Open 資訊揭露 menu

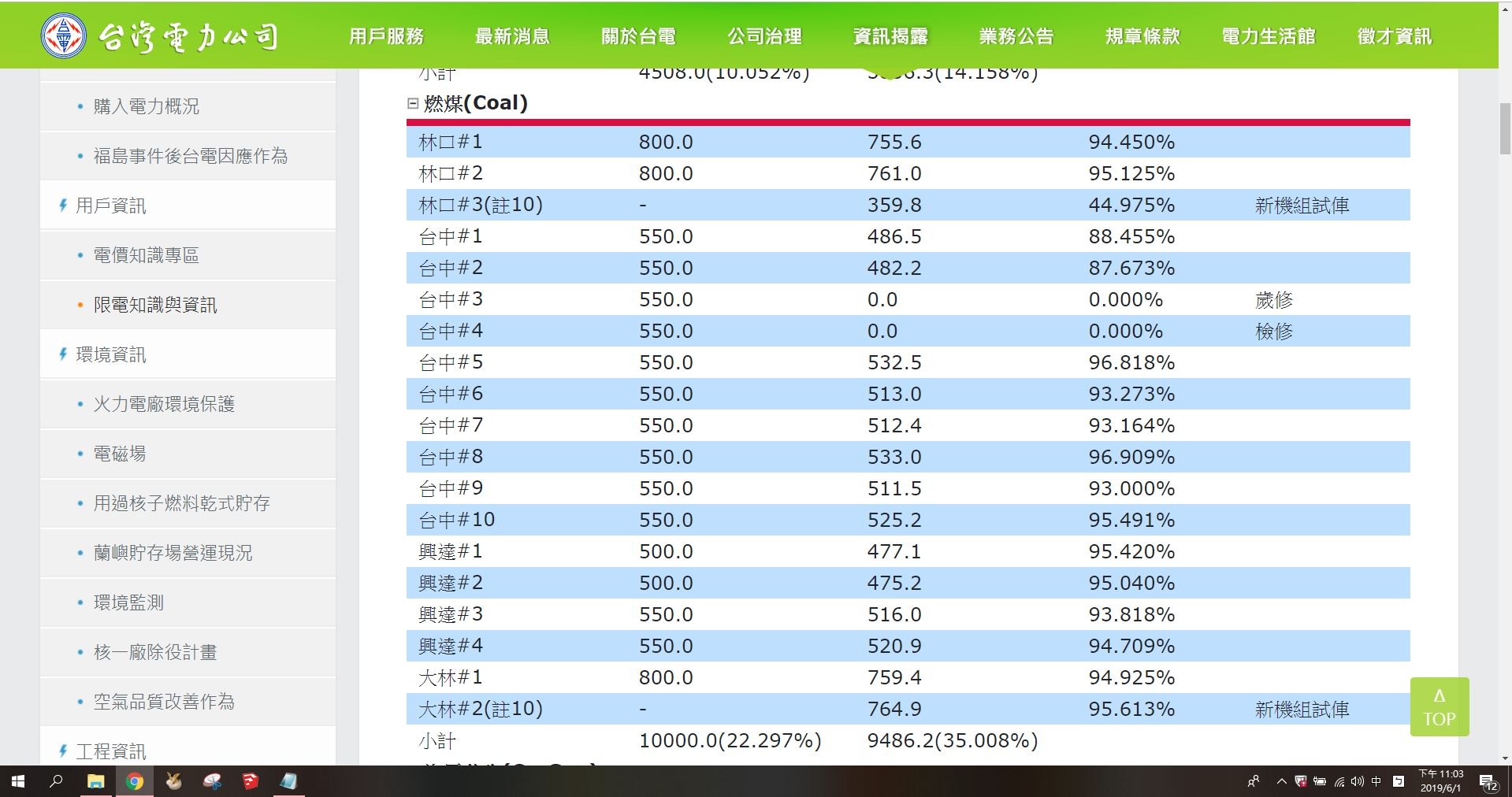[x=890, y=36]
